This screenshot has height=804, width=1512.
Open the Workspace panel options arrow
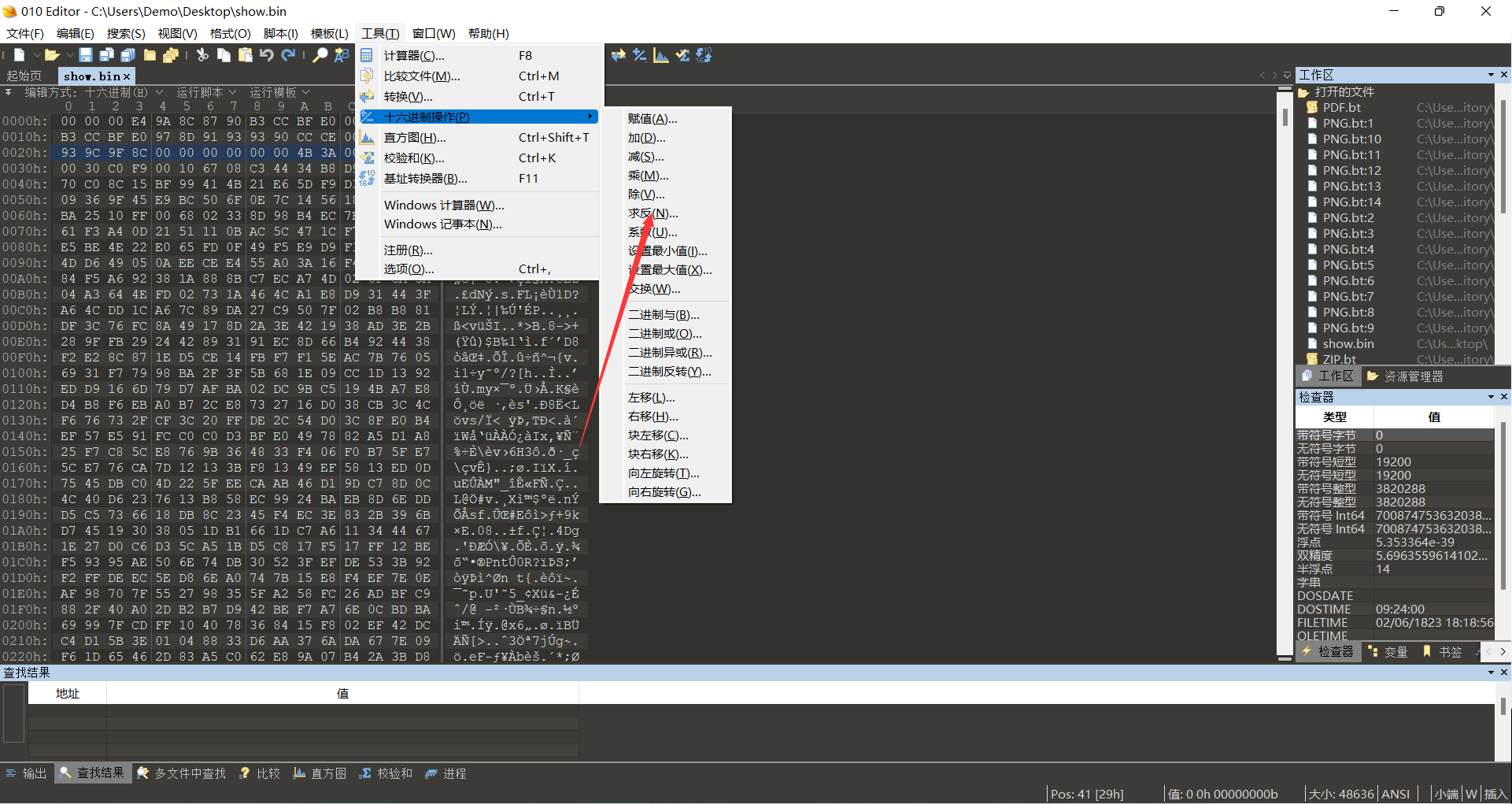[x=1491, y=75]
